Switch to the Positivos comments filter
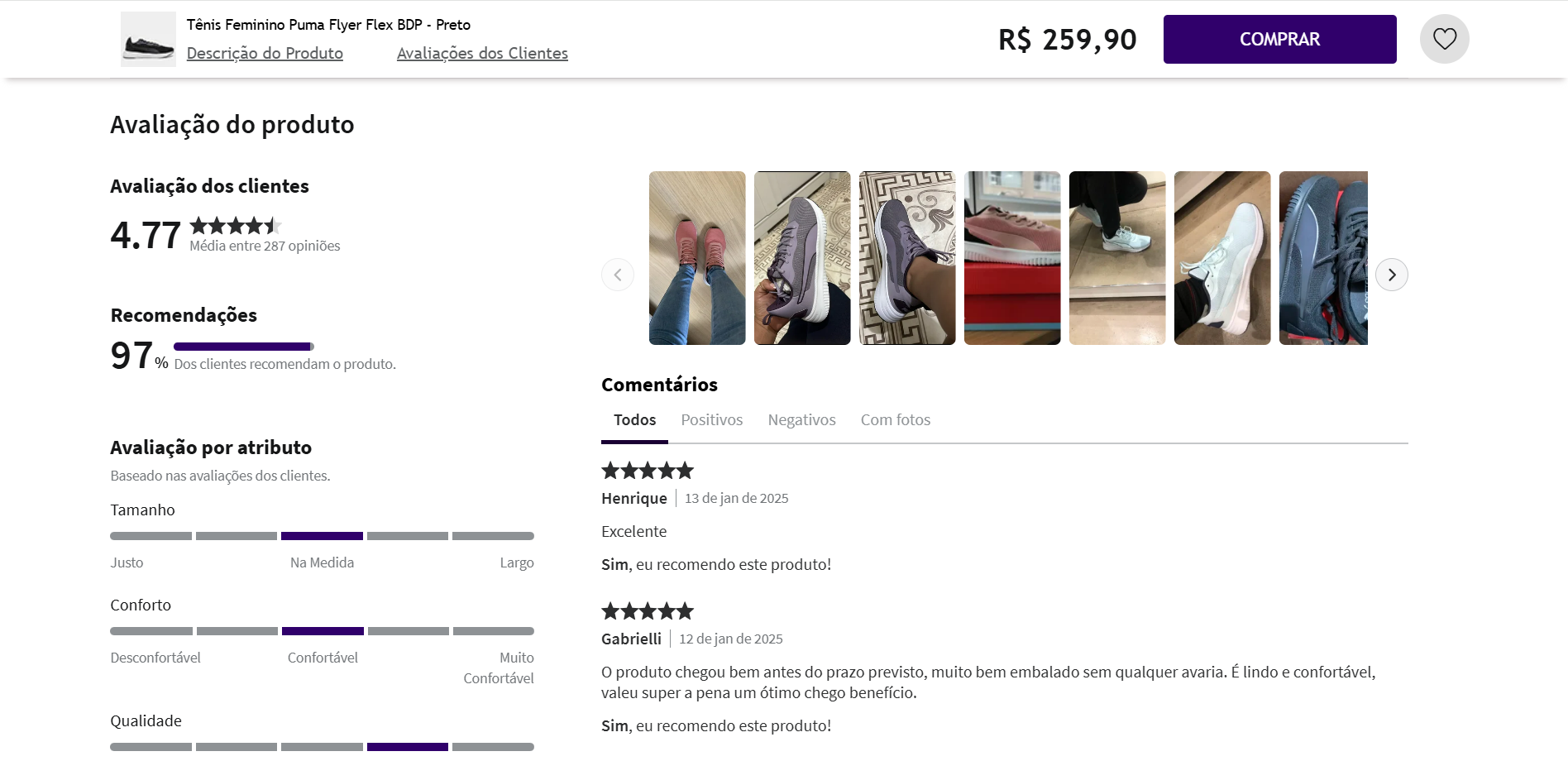The image size is (1568, 761). pos(711,419)
